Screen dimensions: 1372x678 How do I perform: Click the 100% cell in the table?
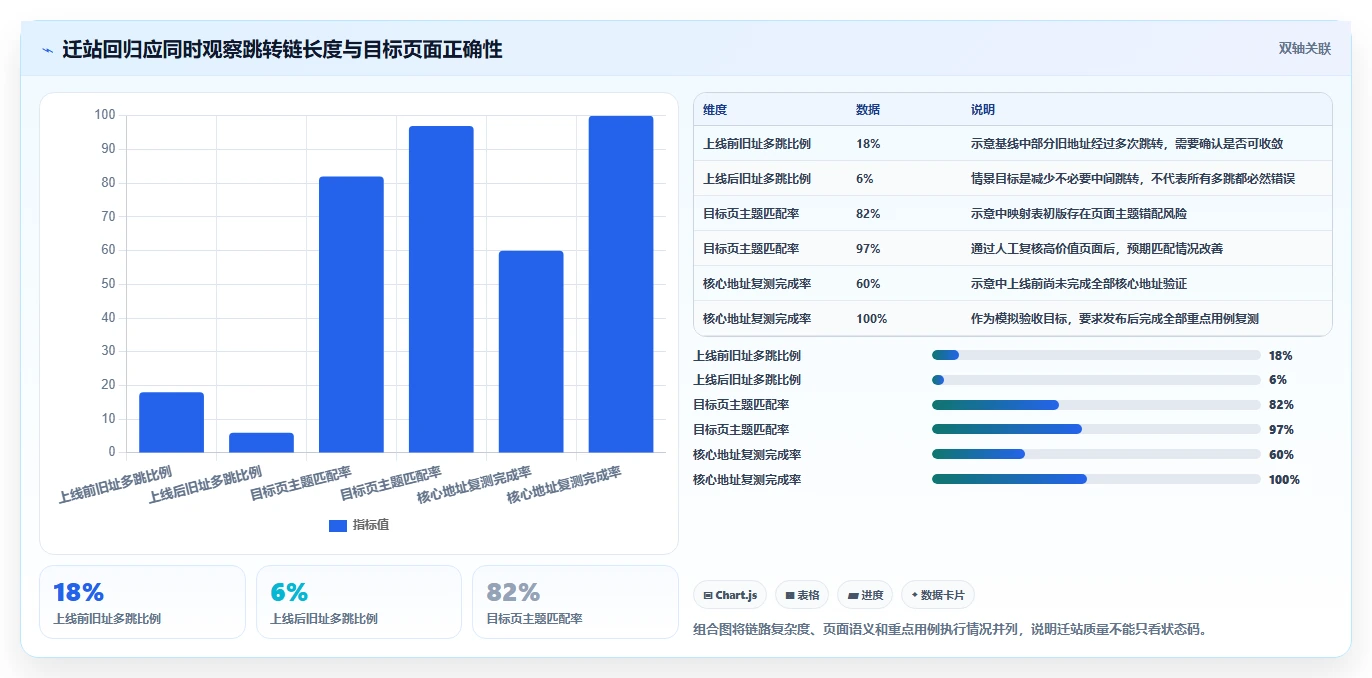(x=871, y=319)
